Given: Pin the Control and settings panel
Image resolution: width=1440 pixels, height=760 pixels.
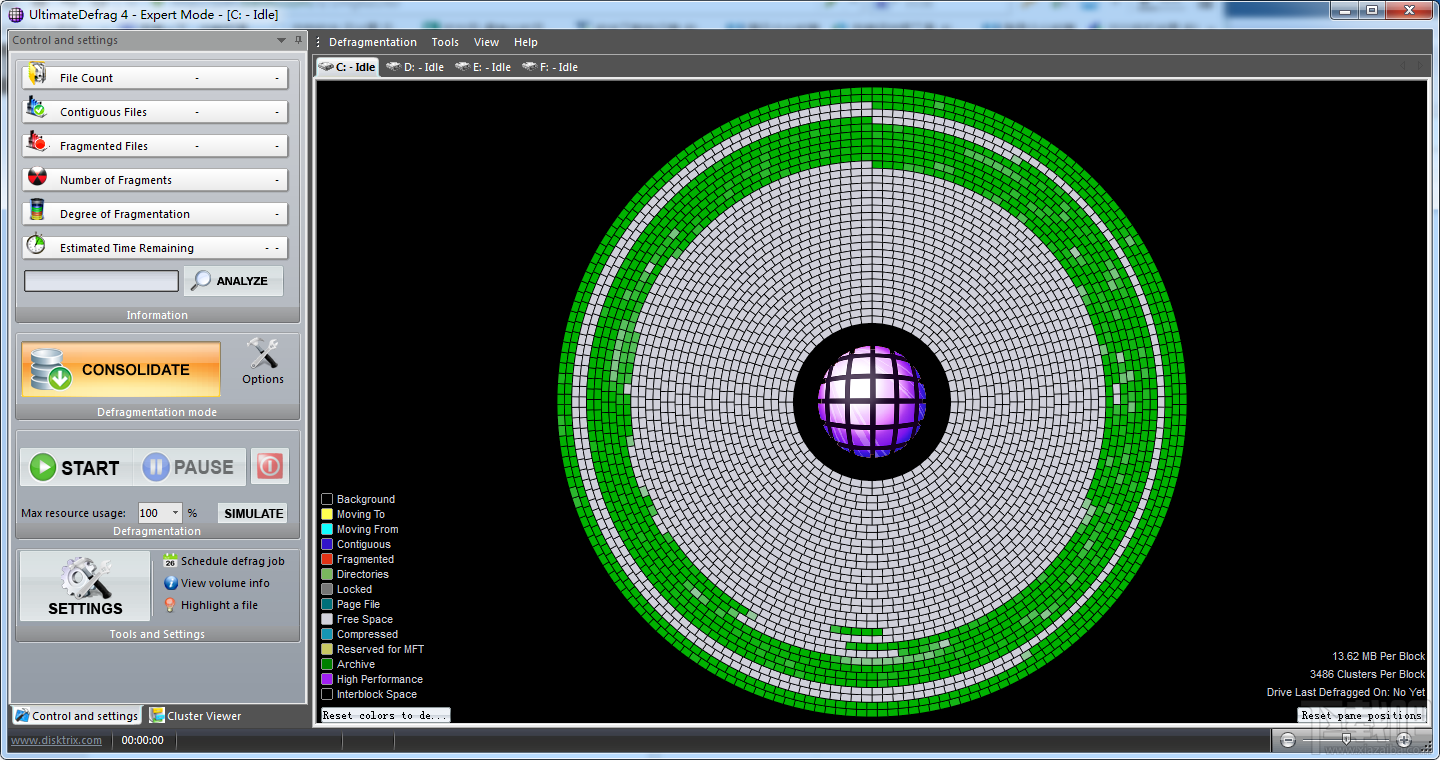Looking at the screenshot, I should 298,40.
